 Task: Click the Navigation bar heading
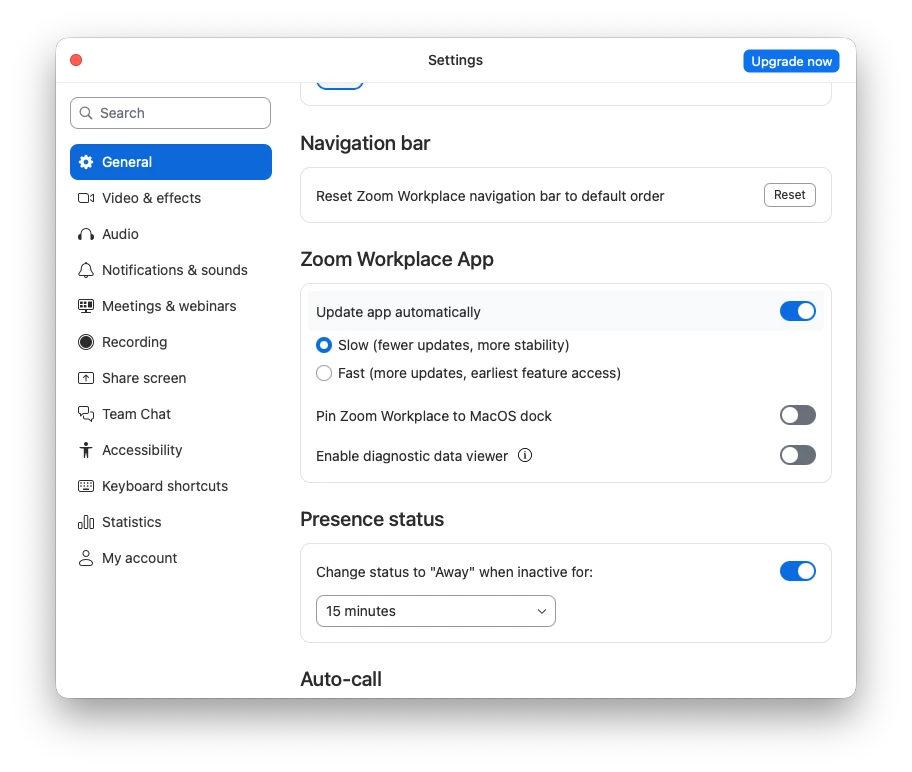point(365,143)
